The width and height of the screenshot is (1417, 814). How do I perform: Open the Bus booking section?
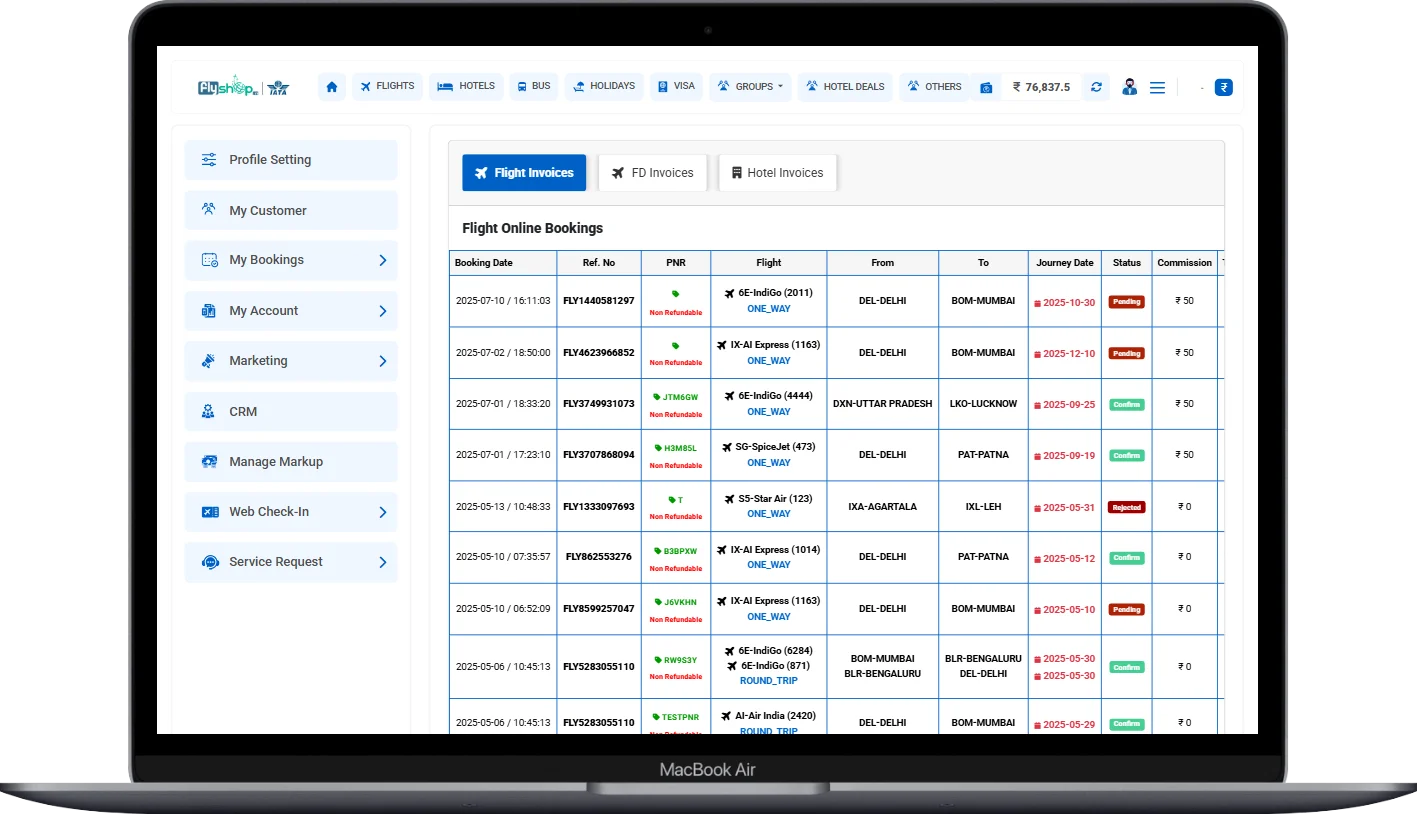pyautogui.click(x=534, y=87)
